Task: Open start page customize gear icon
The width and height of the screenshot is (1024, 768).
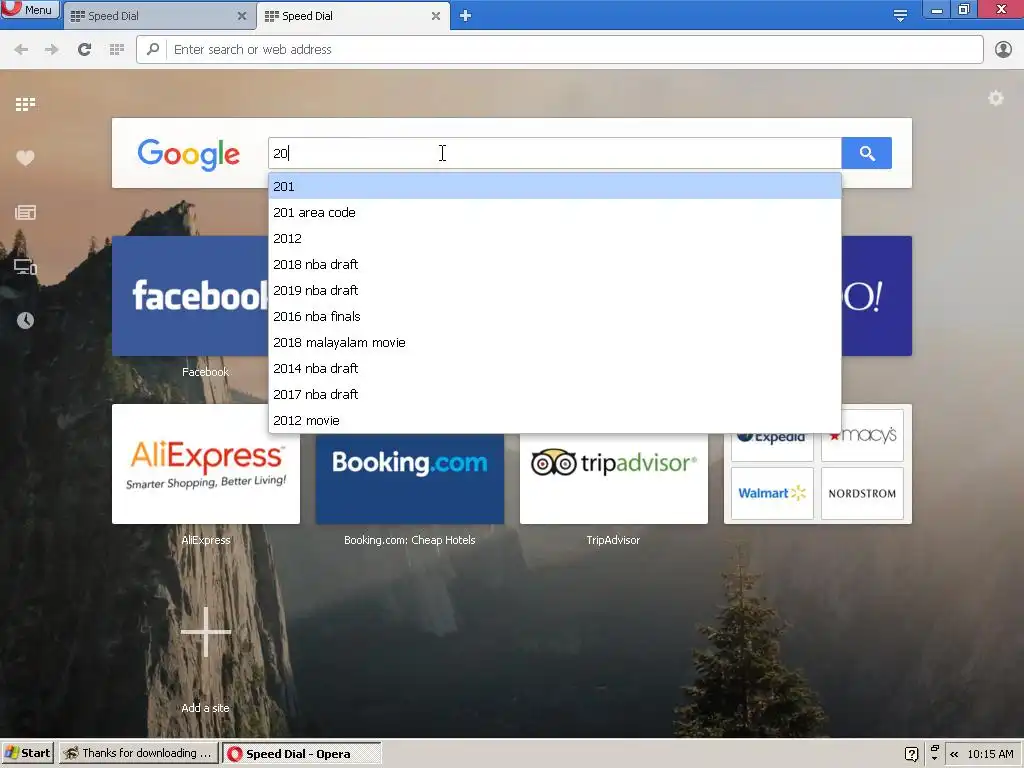Action: tap(995, 99)
